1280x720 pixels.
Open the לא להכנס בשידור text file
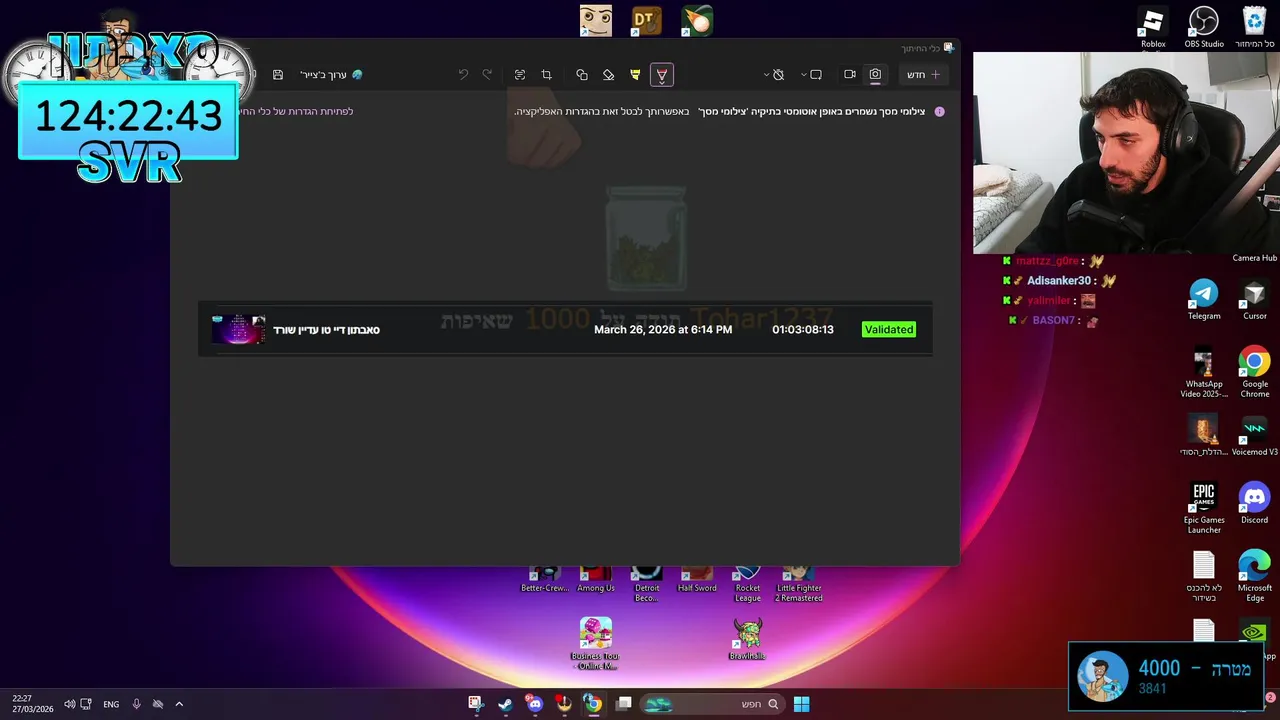click(1204, 576)
